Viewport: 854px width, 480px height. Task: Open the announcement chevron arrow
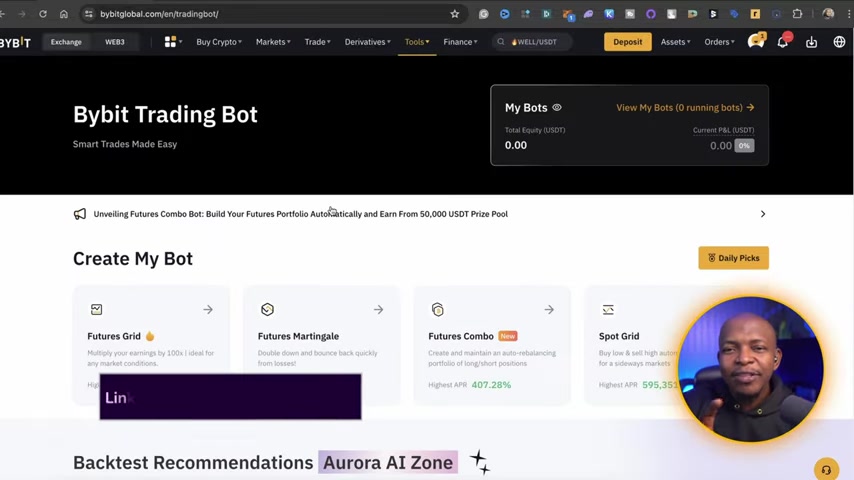click(763, 214)
